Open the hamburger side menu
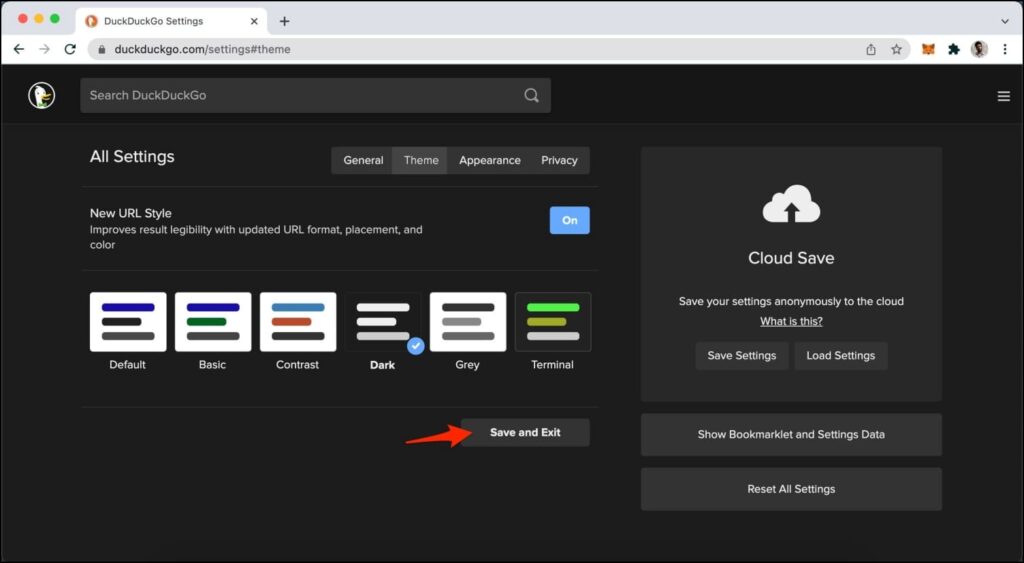 1004,97
